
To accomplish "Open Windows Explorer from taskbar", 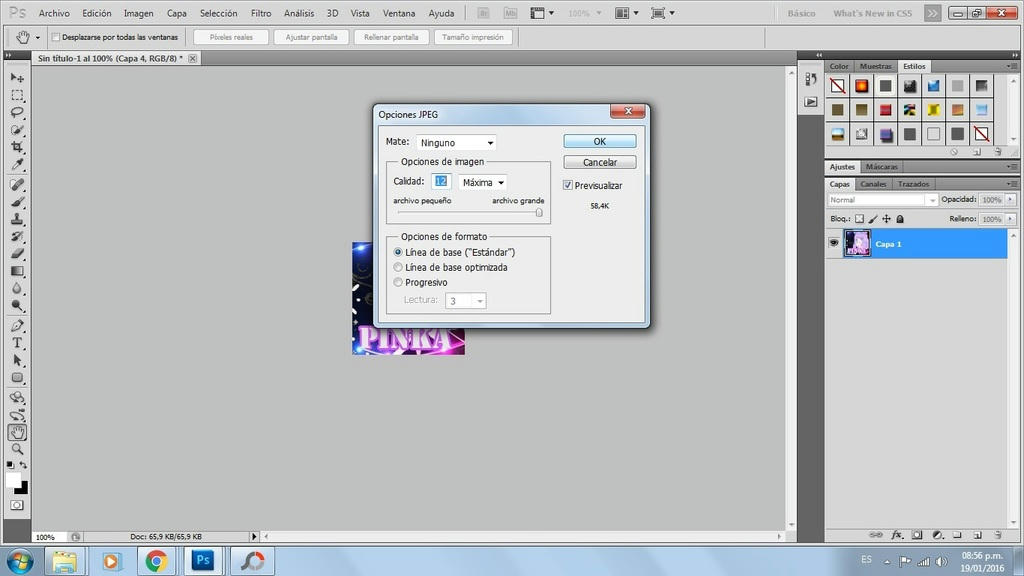I will click(x=65, y=561).
